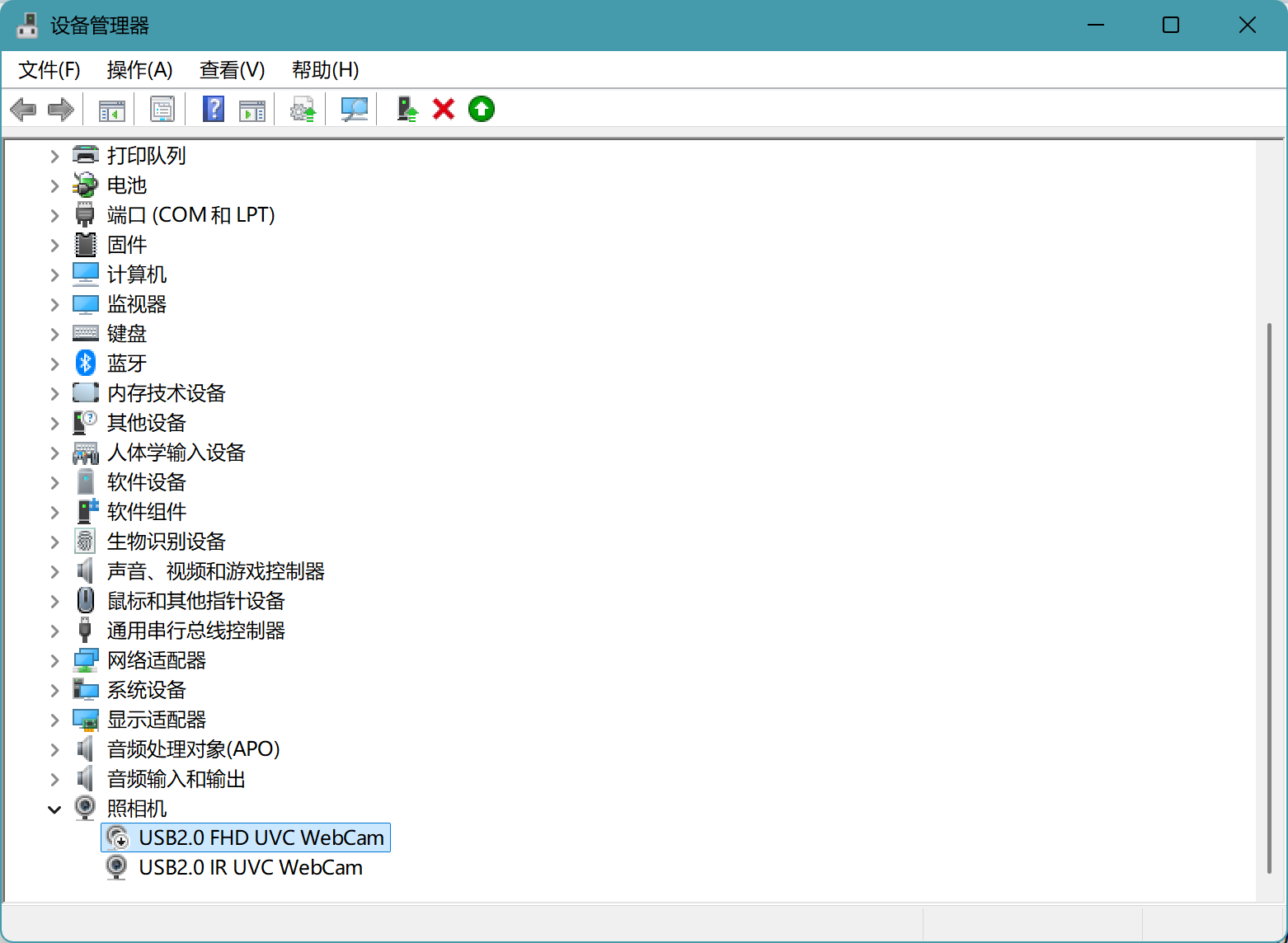
Task: Click the vertical scrollbar thumb
Action: [1269, 598]
